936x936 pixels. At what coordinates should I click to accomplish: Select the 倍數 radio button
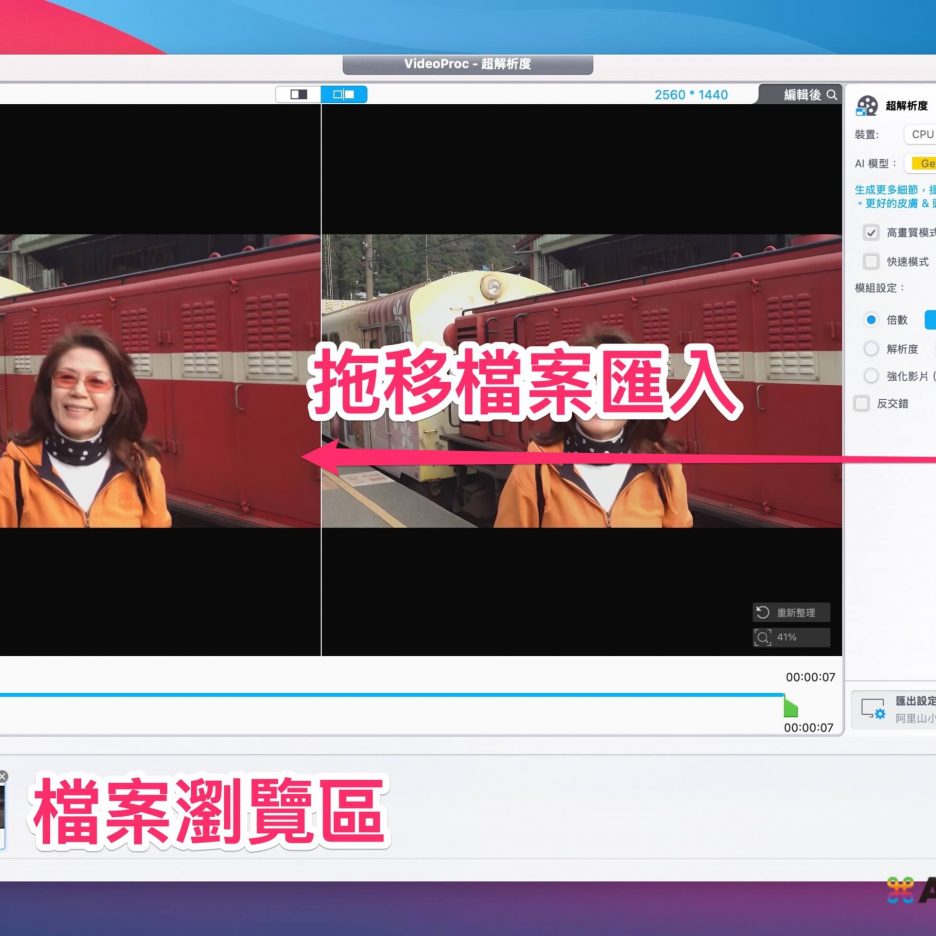tap(871, 320)
